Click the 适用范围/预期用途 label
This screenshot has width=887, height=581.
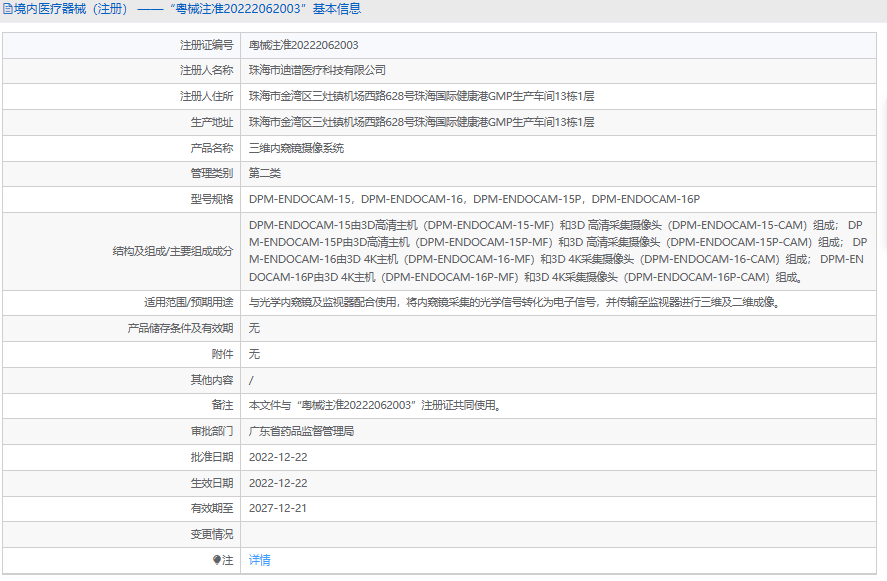(x=188, y=302)
